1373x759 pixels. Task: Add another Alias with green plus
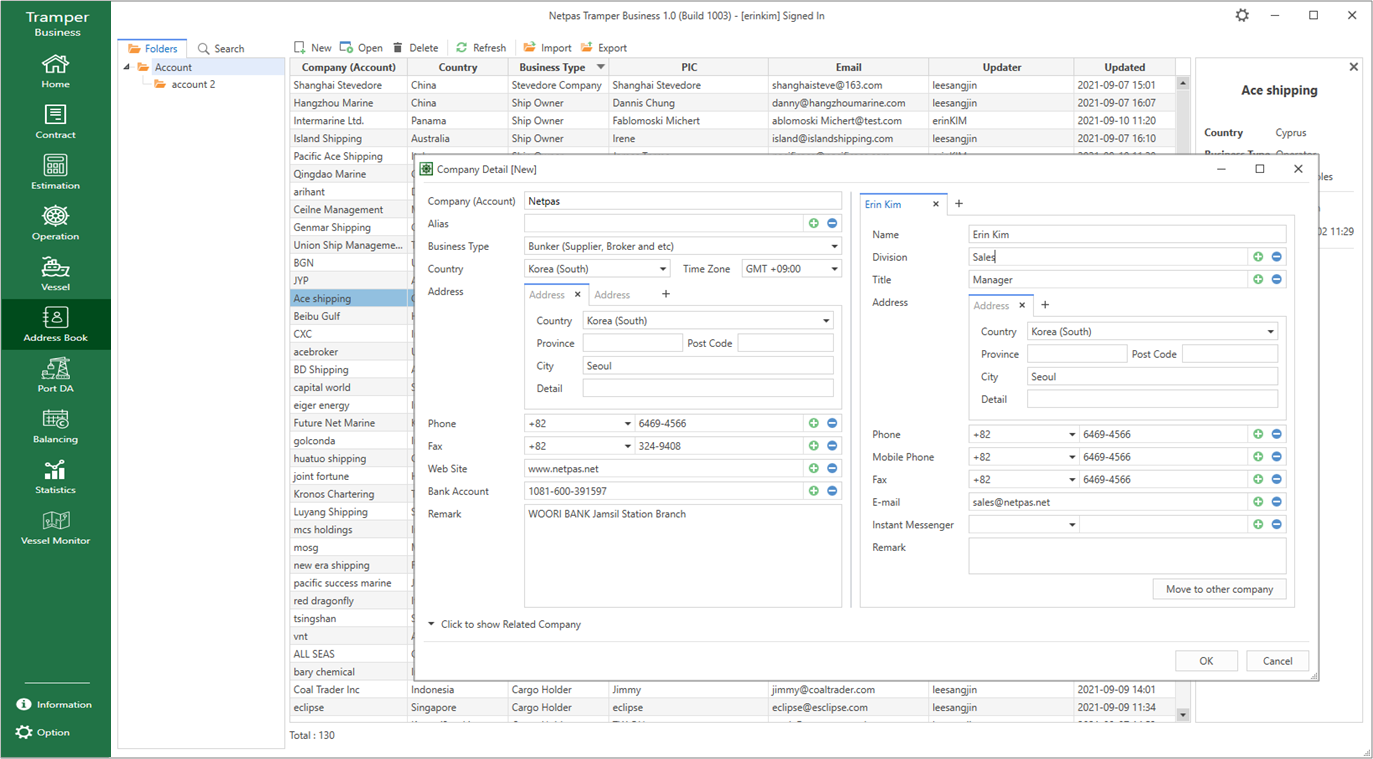[813, 224]
